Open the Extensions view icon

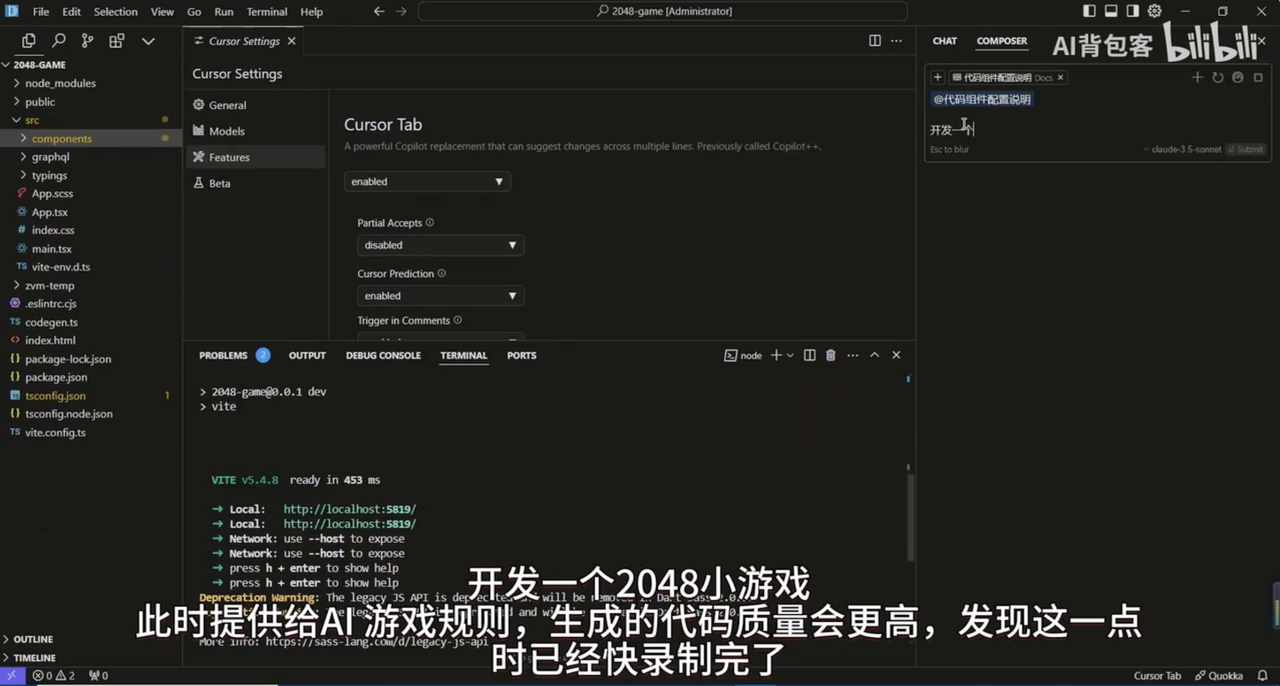coord(117,41)
